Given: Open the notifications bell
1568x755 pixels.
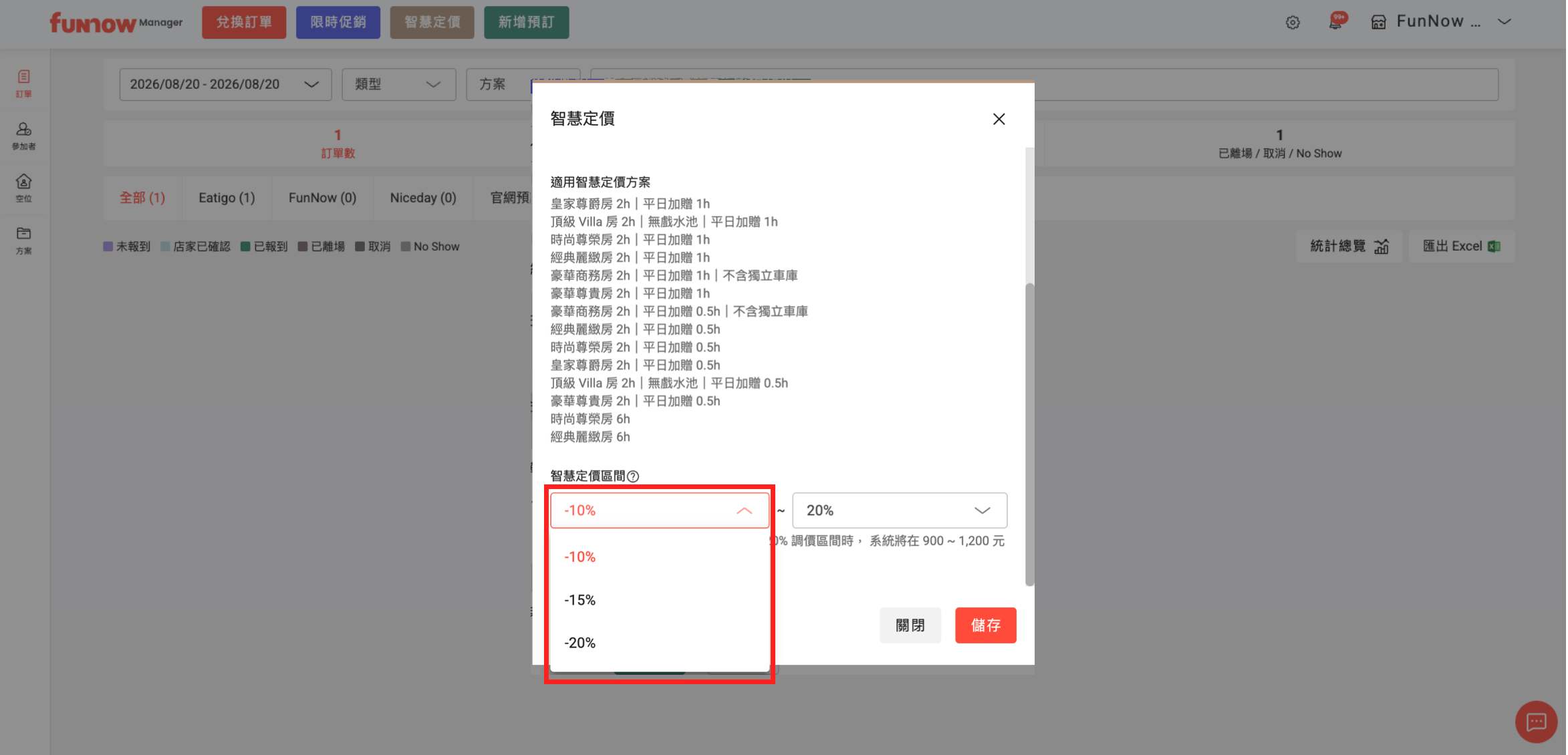Looking at the screenshot, I should coord(1335,22).
